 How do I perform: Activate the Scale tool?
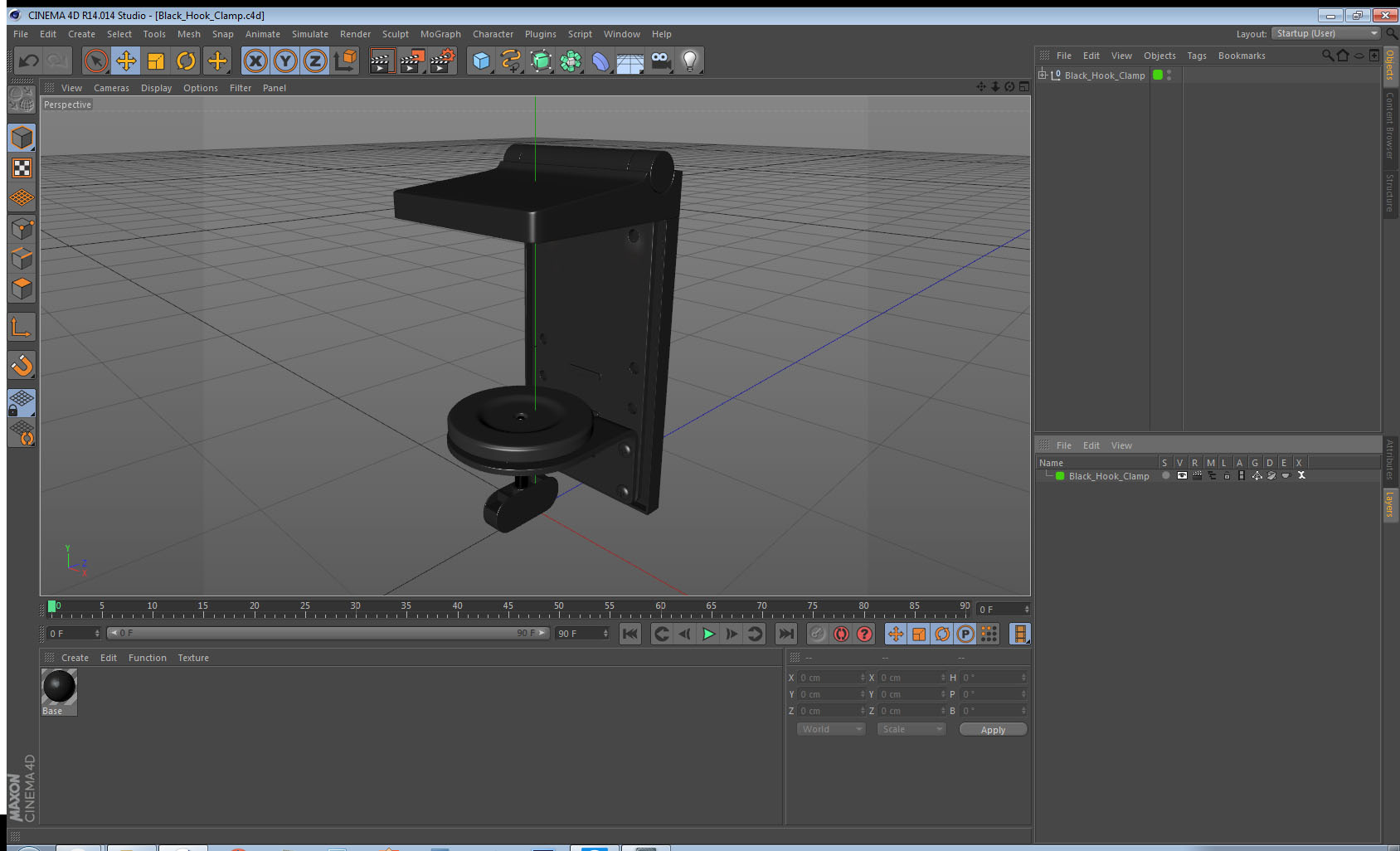click(x=156, y=61)
